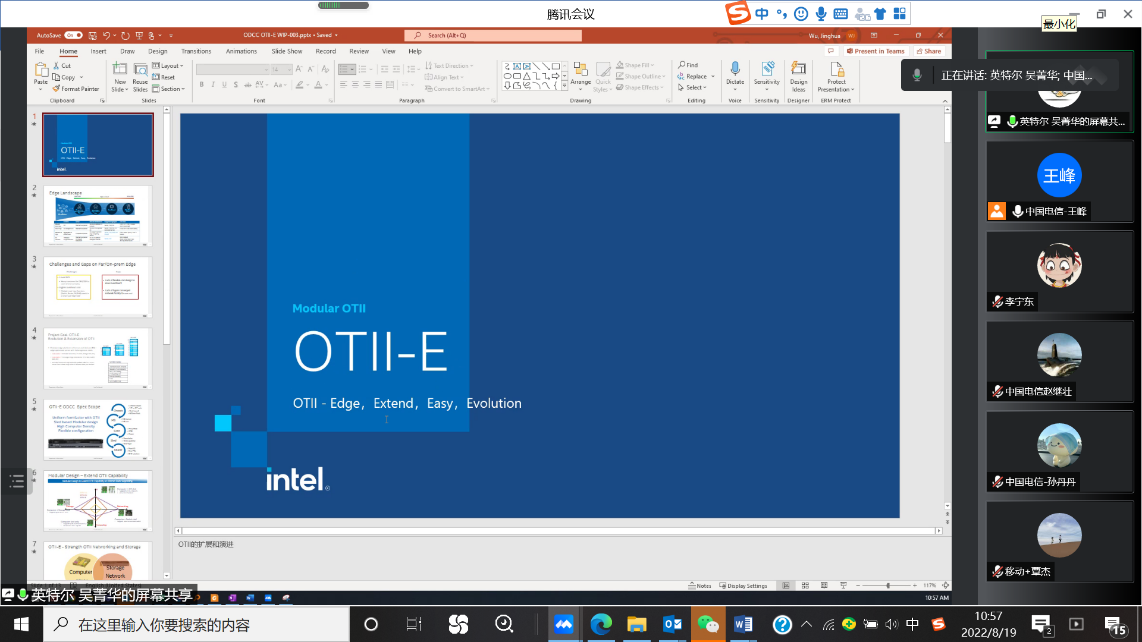
Task: Insert a New Slide
Action: (x=119, y=77)
